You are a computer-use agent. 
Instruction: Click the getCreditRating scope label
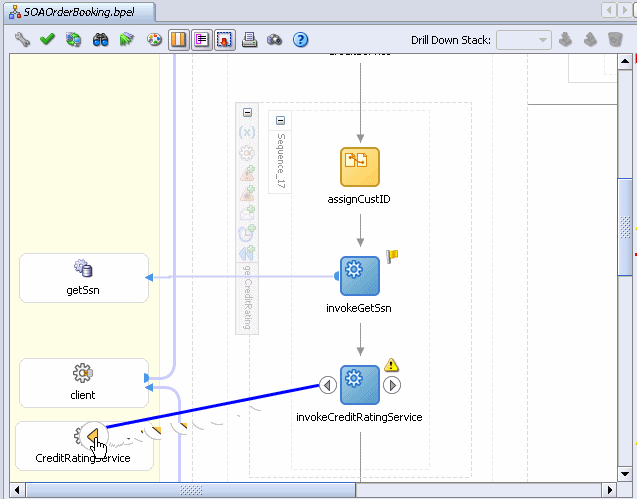[247, 297]
